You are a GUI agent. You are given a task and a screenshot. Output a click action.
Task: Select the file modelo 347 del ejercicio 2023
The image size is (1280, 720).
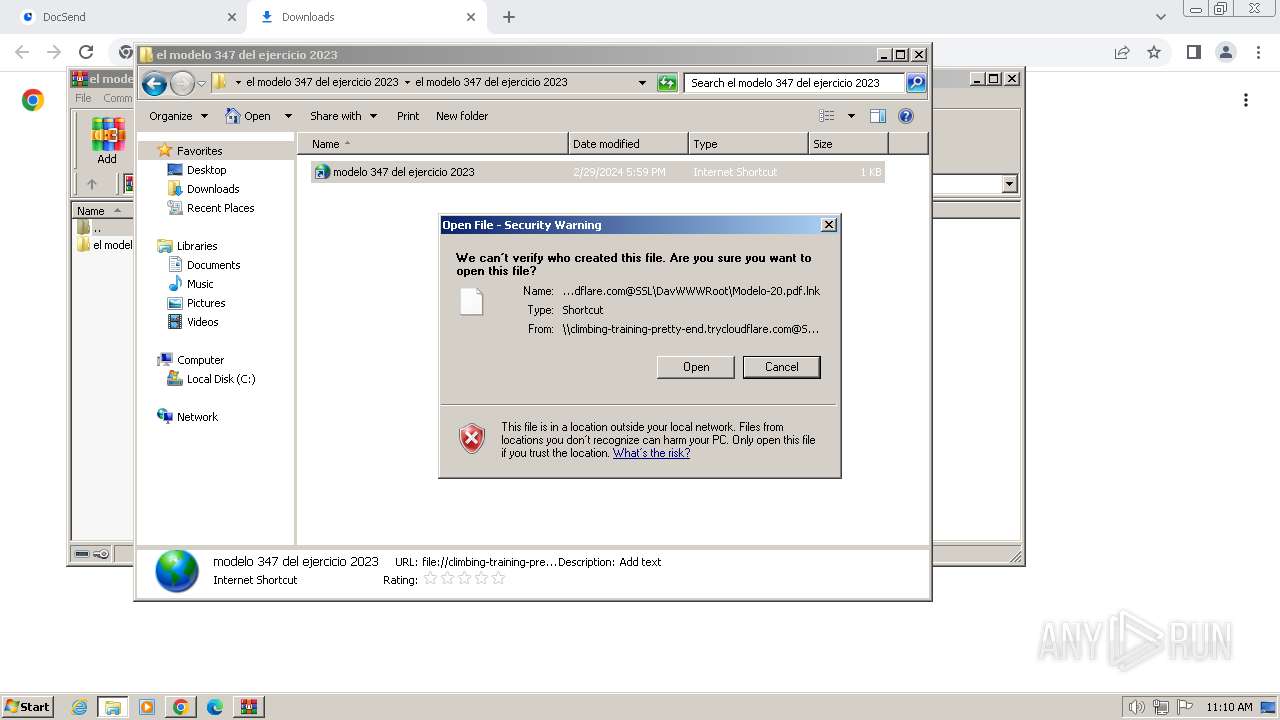(x=597, y=172)
